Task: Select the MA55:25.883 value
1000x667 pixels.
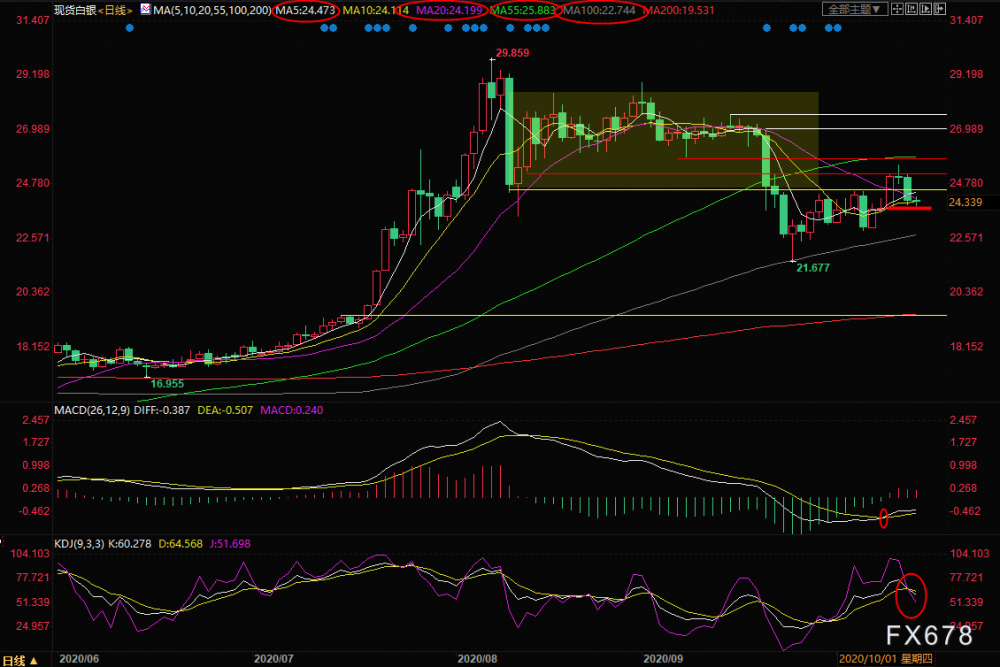Action: pos(523,10)
